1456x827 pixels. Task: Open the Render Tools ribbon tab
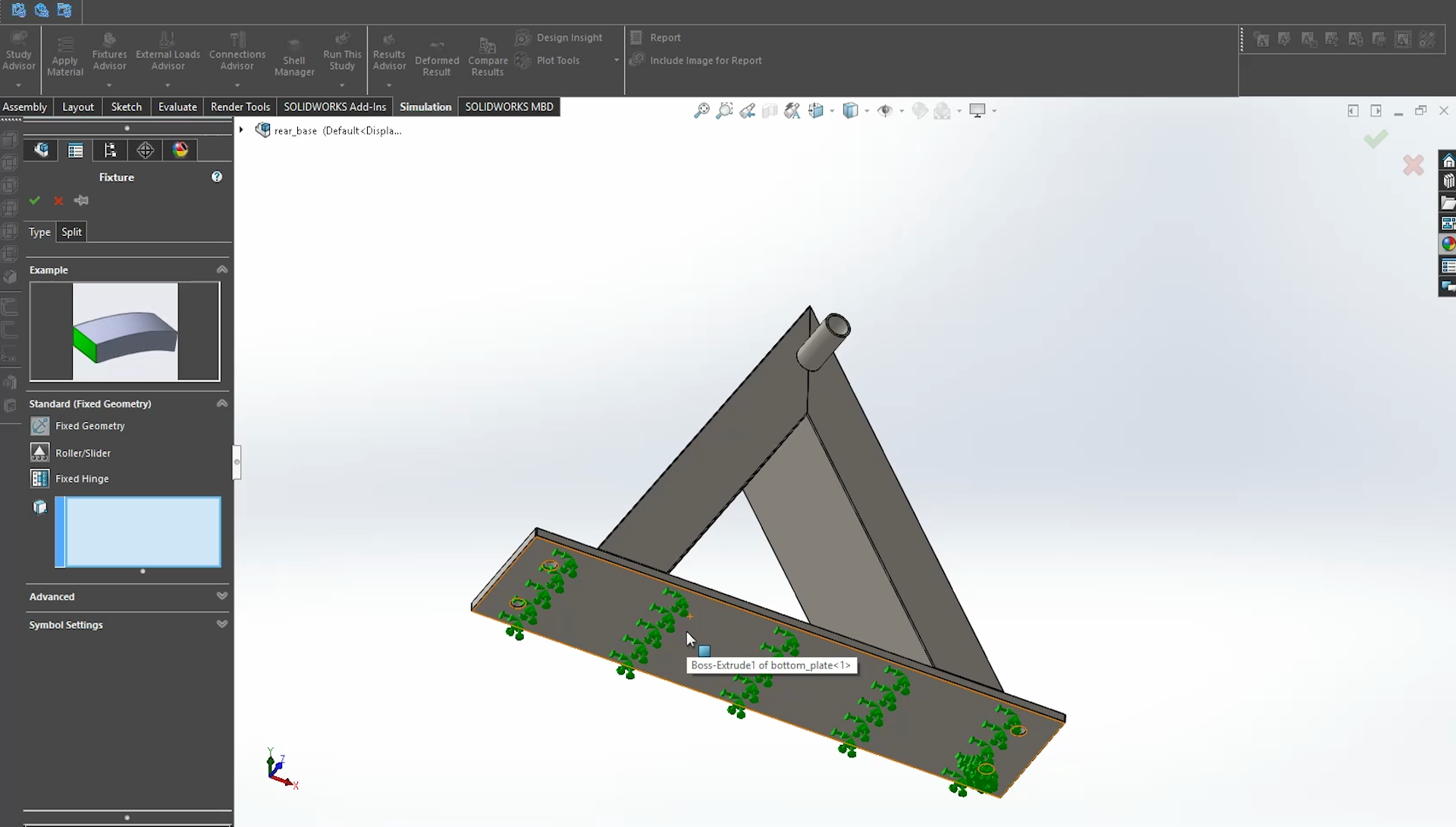tap(240, 107)
